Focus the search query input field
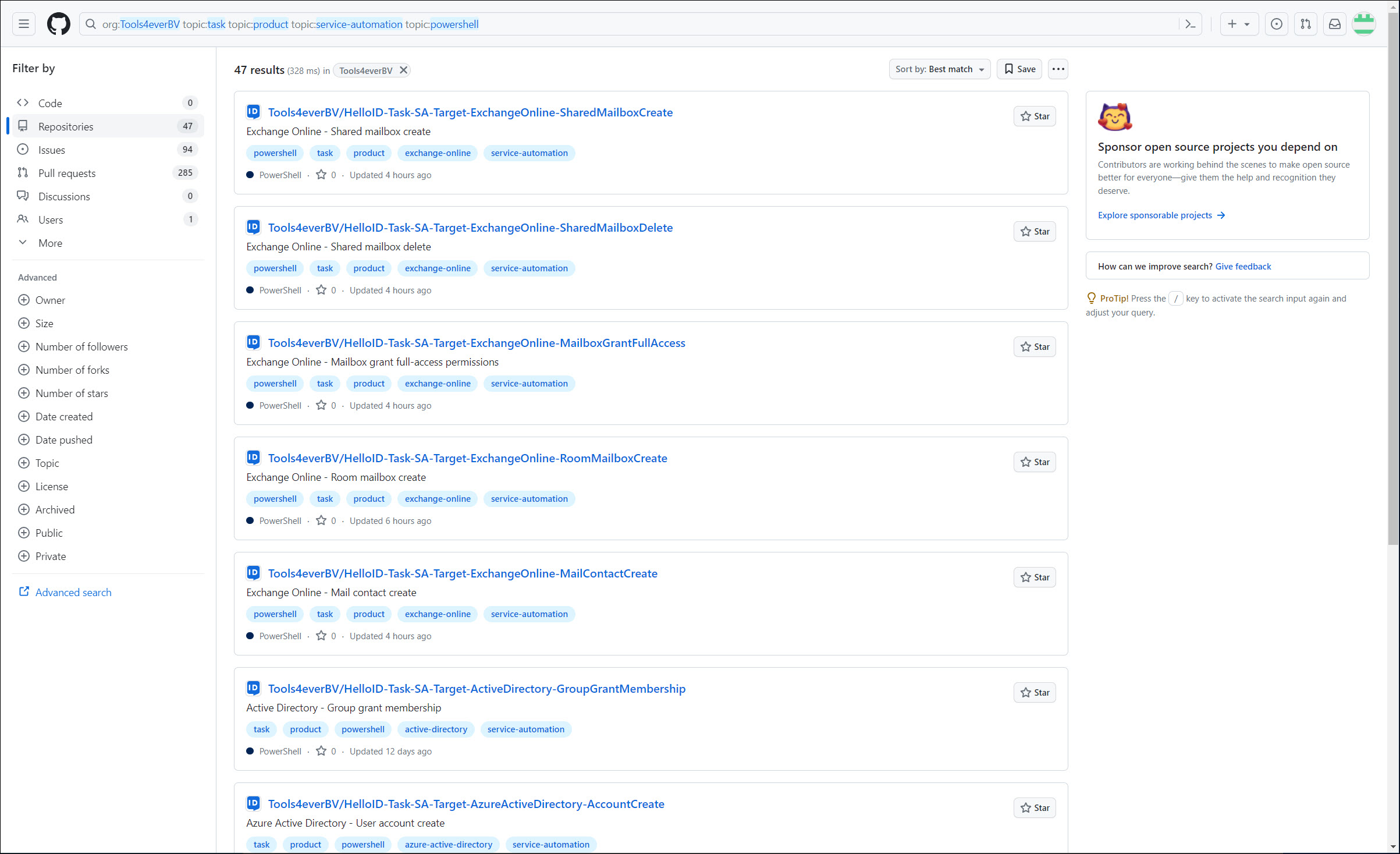Screen dimensions: 1400x854 pyautogui.click(x=639, y=24)
